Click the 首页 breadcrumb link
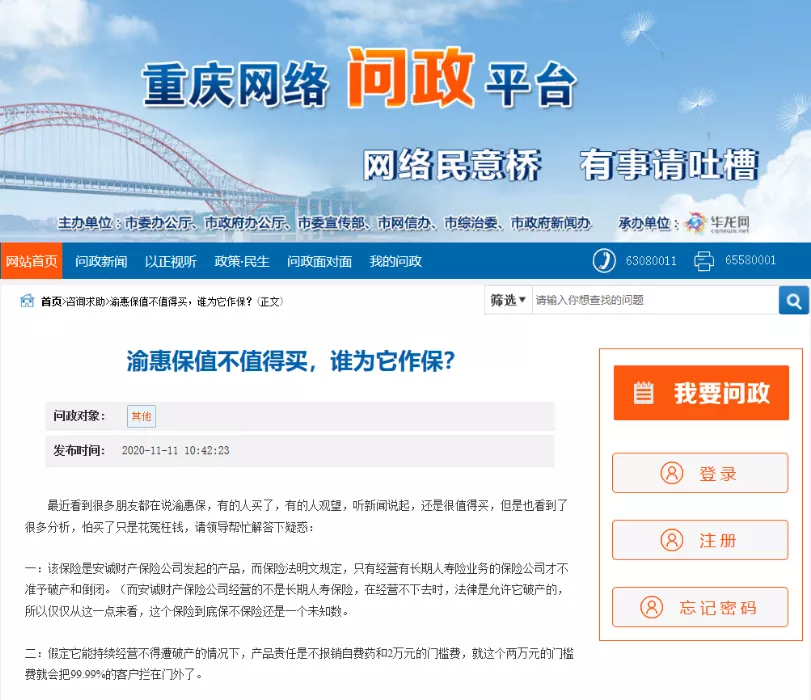Image resolution: width=811 pixels, height=700 pixels. coord(51,301)
